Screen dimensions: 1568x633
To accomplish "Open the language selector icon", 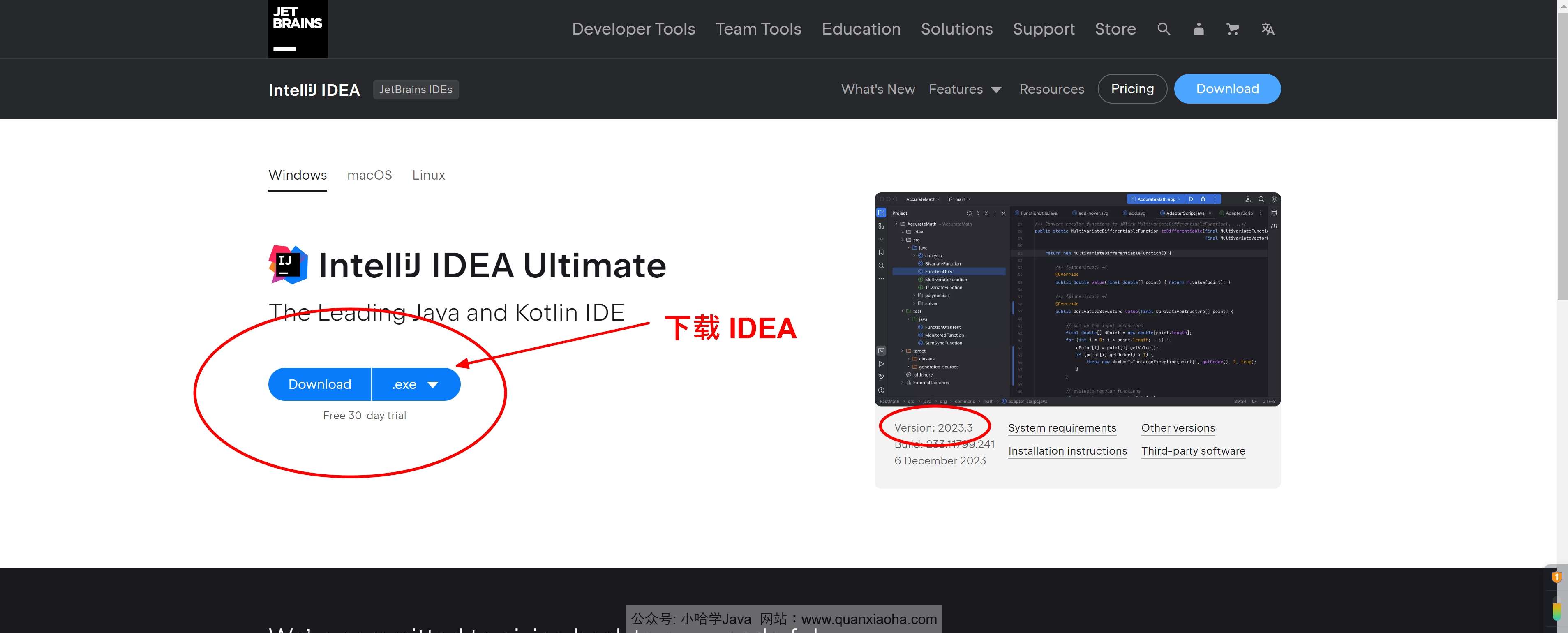I will click(1267, 29).
